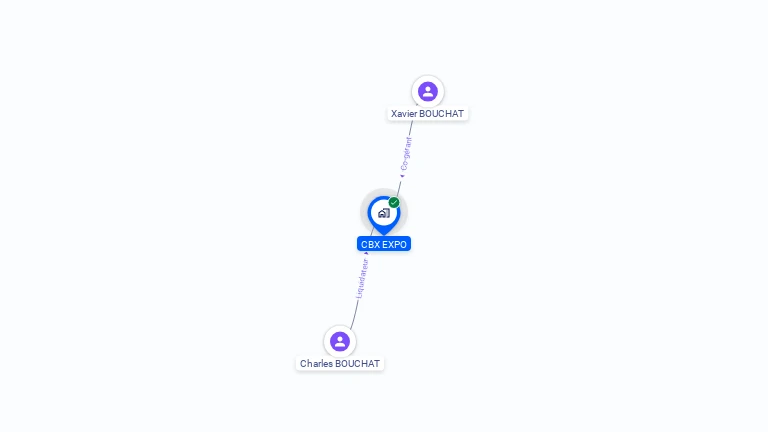Viewport: 768px width, 432px height.
Task: Open the Xavier BOUCHAT name label
Action: 427,114
